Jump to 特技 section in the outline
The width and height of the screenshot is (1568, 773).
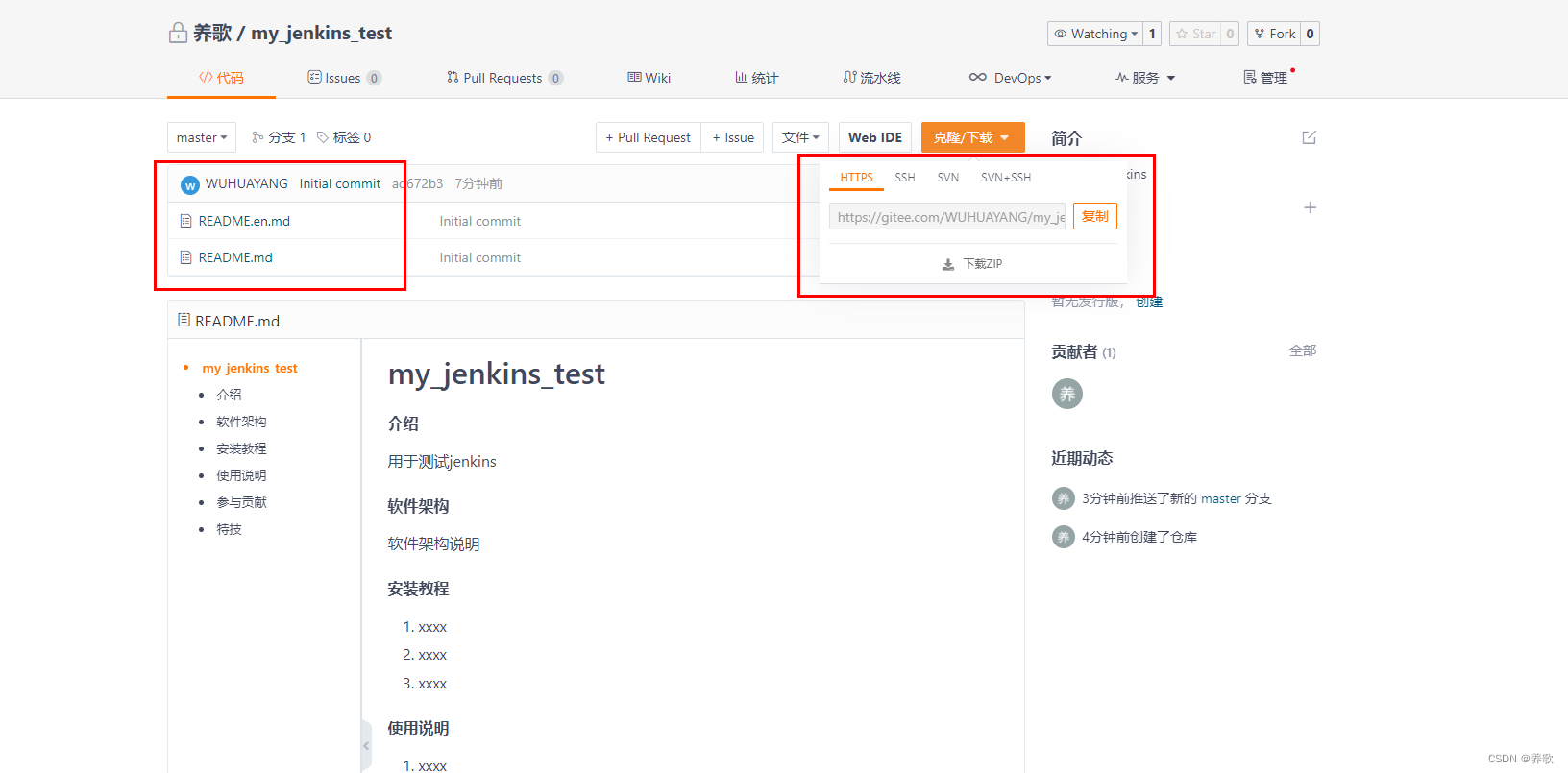pyautogui.click(x=229, y=529)
